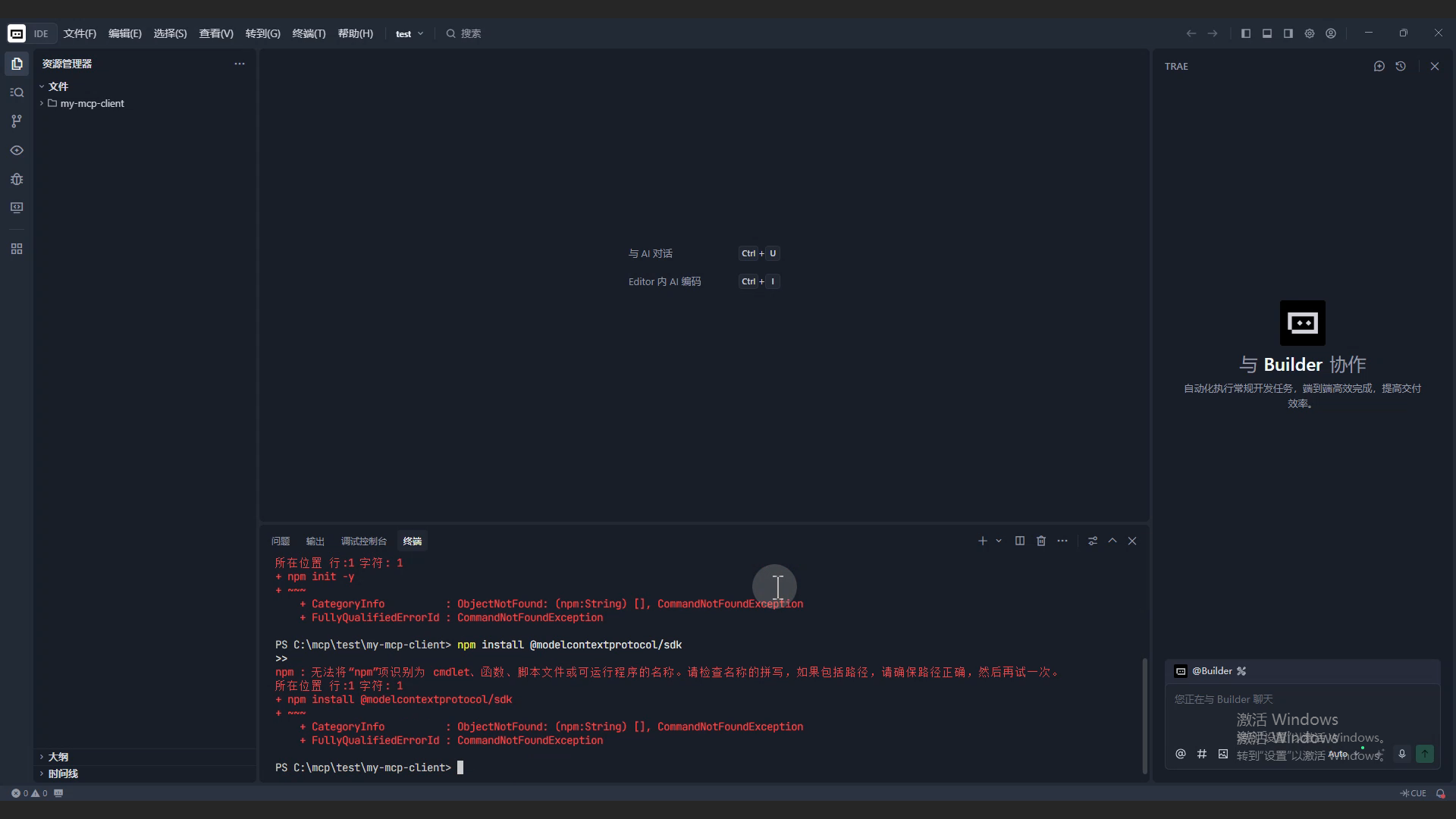The image size is (1456, 819).
Task: Open chat history clock icon
Action: point(1401,66)
